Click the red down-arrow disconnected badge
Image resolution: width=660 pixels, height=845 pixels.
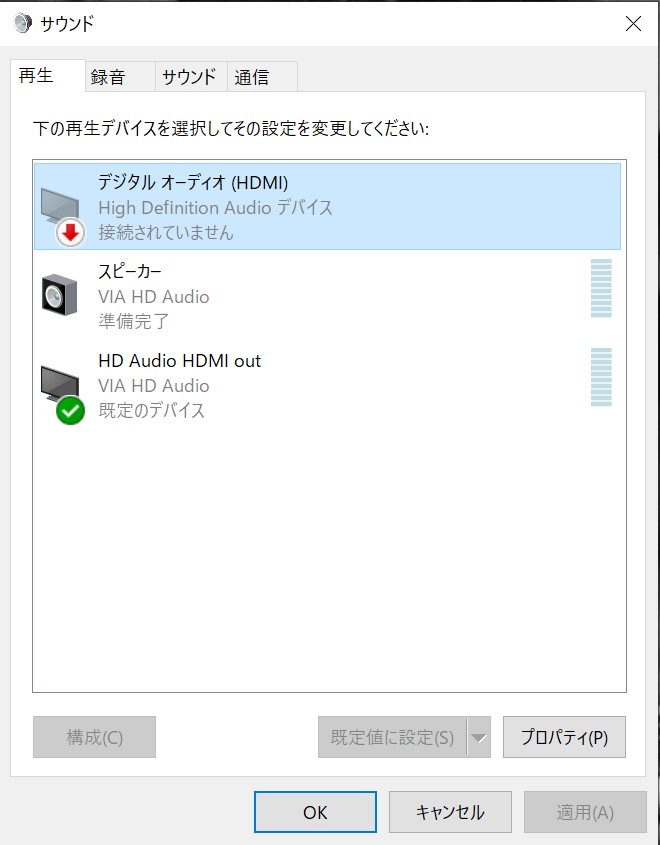(x=71, y=233)
